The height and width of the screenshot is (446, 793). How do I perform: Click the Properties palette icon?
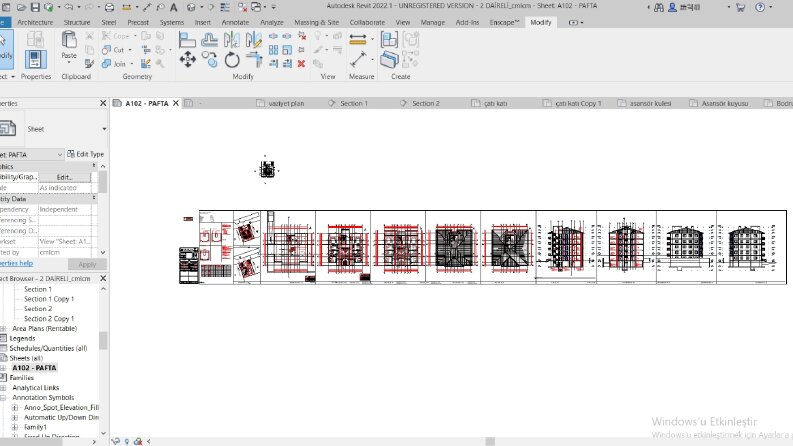pyautogui.click(x=35, y=59)
